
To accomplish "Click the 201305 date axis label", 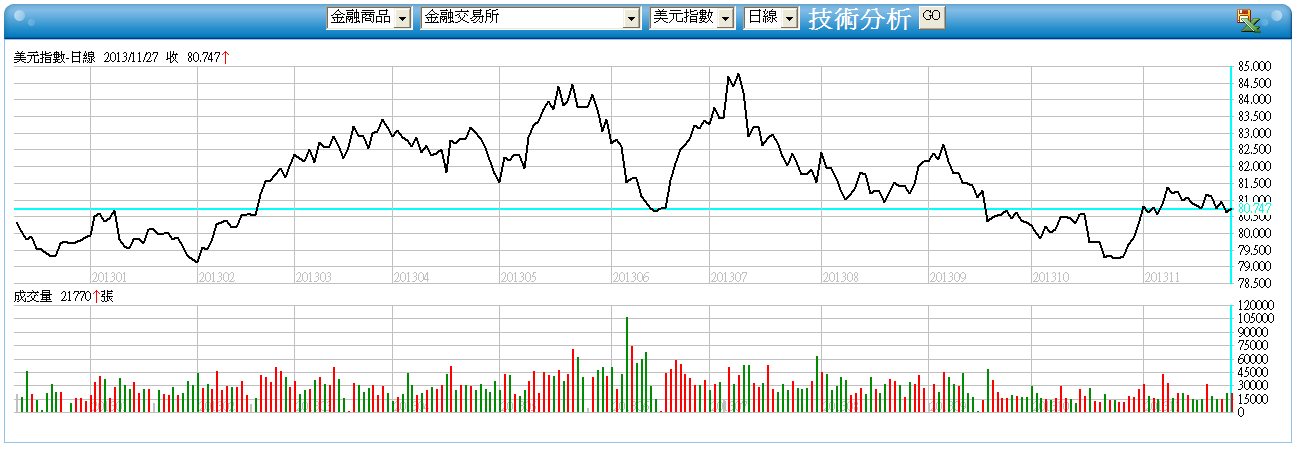I will point(519,276).
